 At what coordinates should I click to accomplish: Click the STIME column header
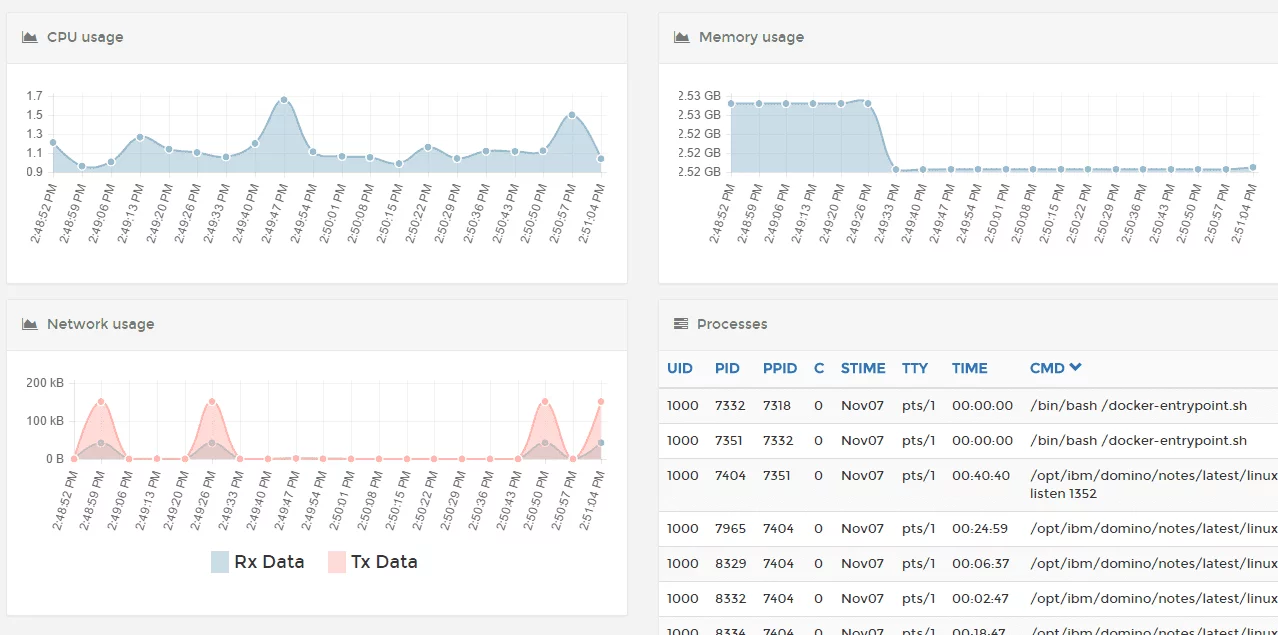pyautogui.click(x=863, y=368)
